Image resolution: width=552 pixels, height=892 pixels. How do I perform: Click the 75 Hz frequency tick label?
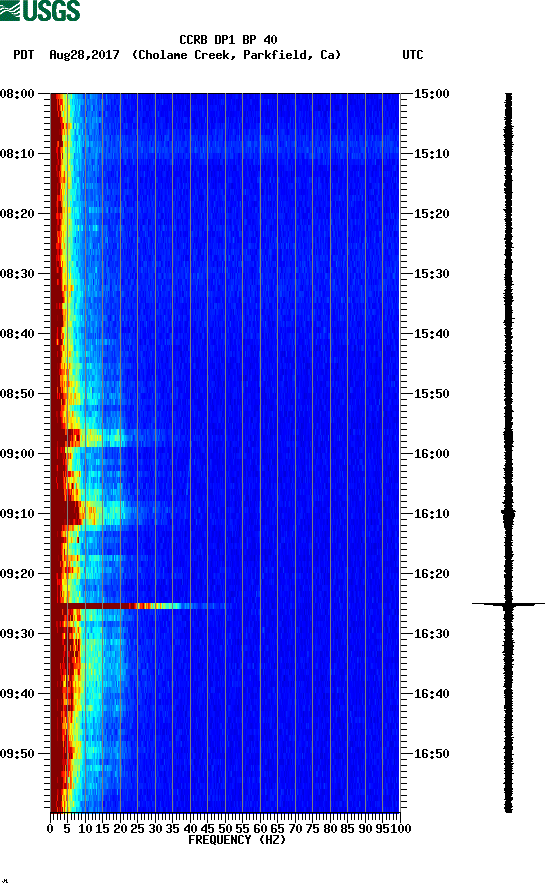click(x=312, y=829)
